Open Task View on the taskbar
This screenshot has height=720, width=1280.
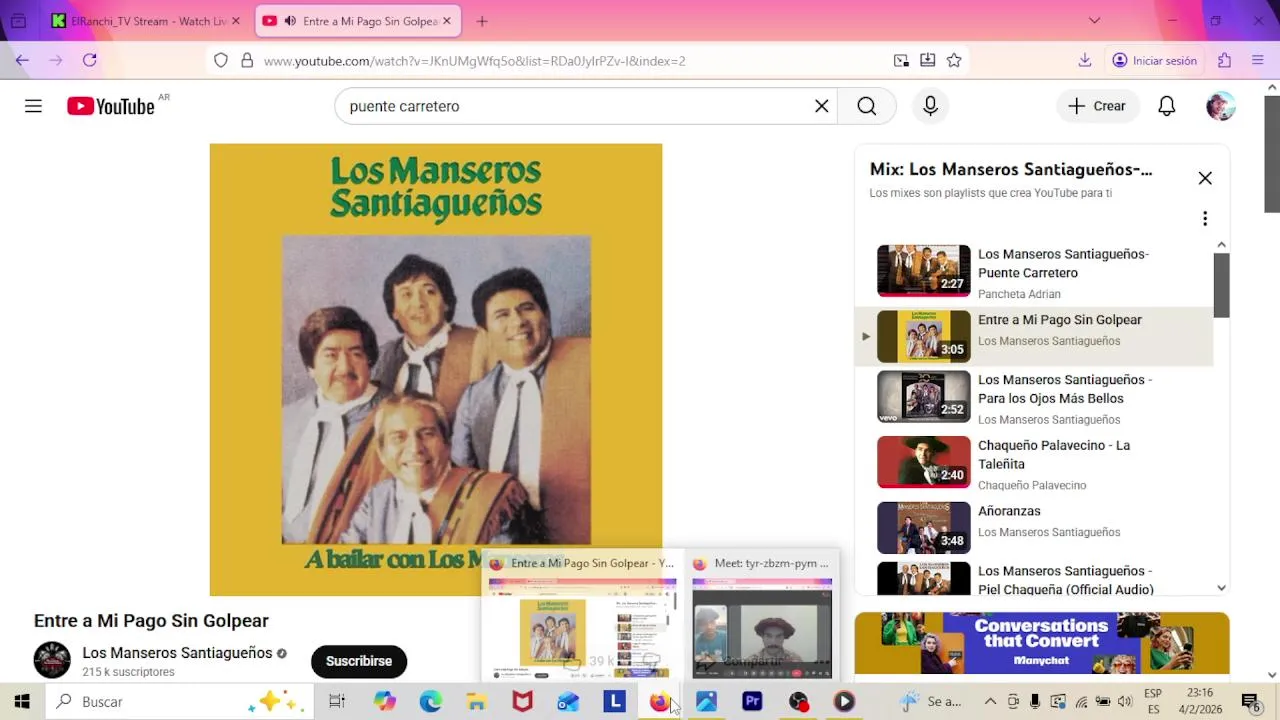[x=337, y=701]
